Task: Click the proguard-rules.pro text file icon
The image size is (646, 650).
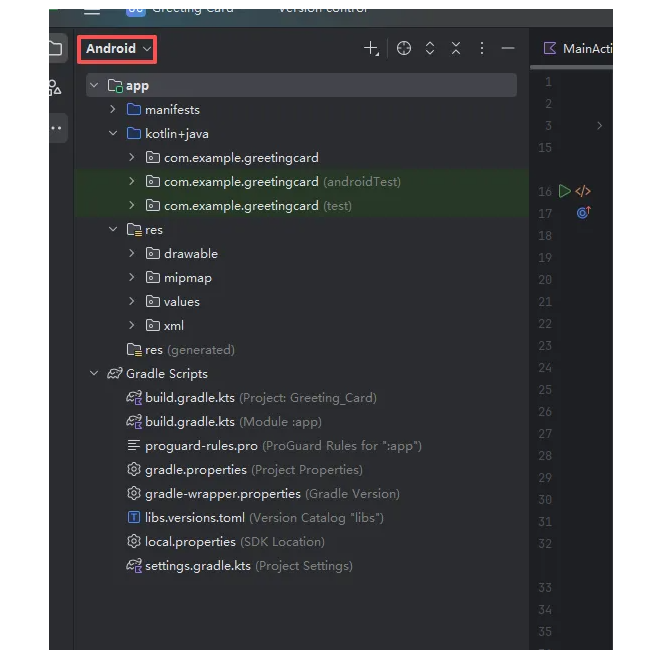Action: point(134,446)
